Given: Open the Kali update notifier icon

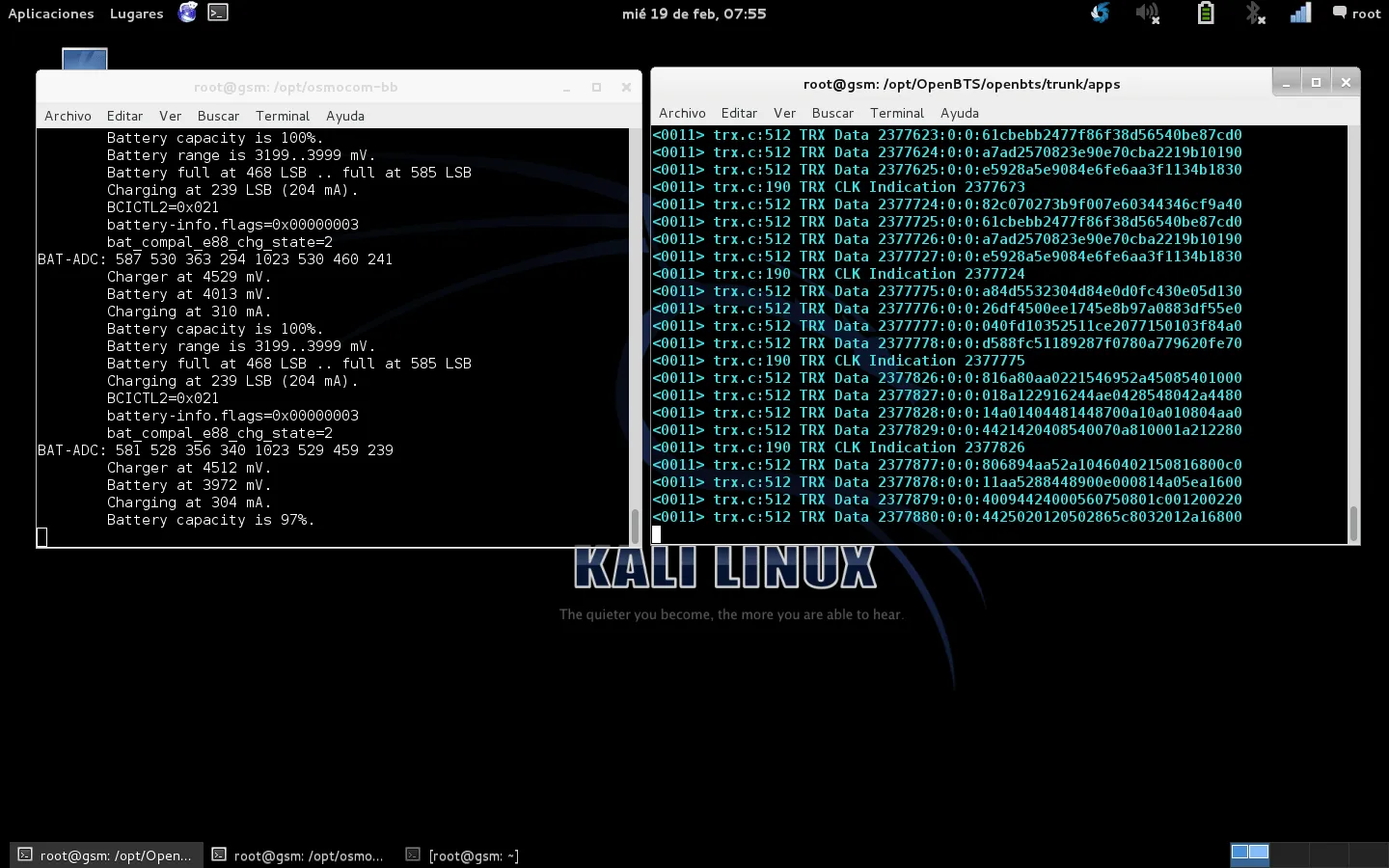Looking at the screenshot, I should tap(1100, 13).
